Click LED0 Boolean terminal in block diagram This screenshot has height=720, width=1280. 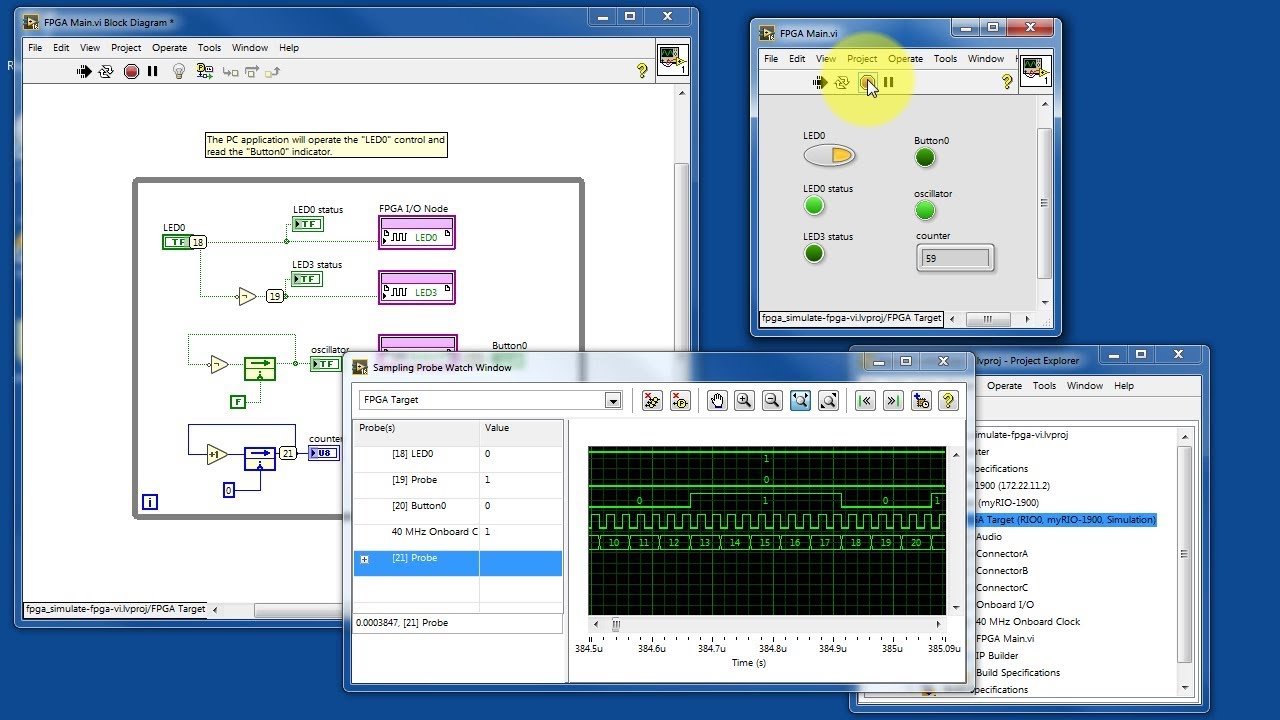[x=177, y=242]
